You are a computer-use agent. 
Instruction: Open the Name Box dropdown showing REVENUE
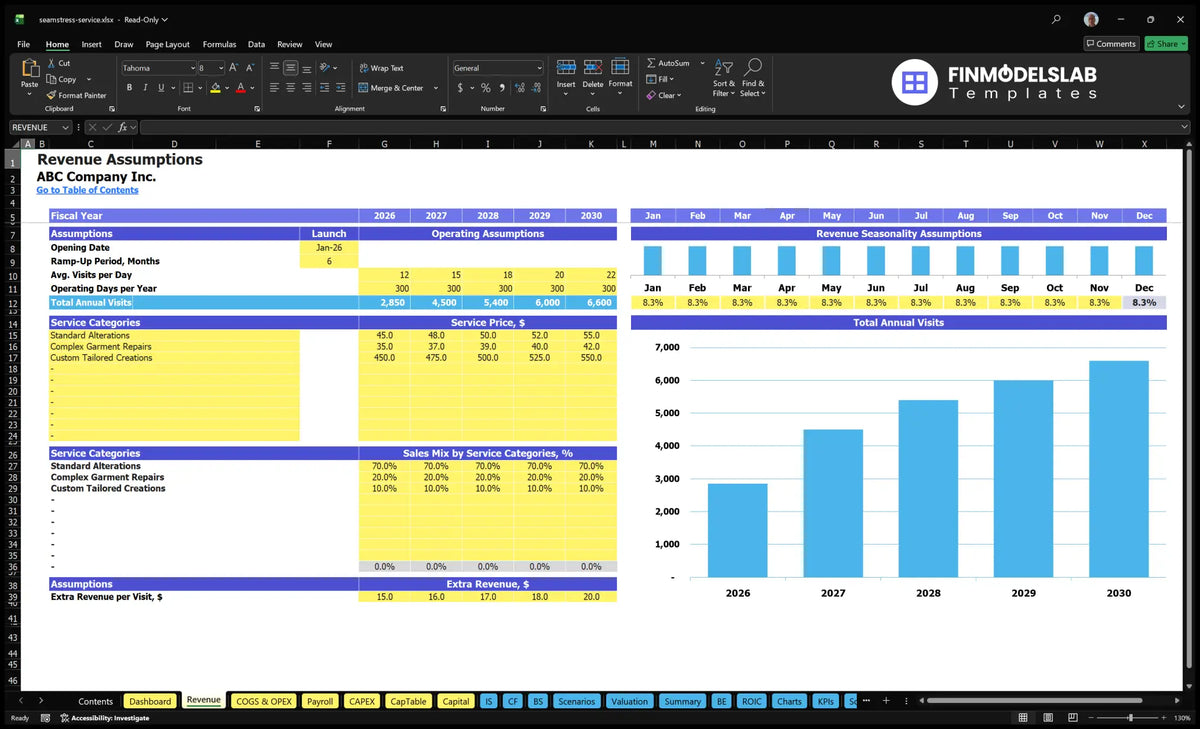click(65, 127)
